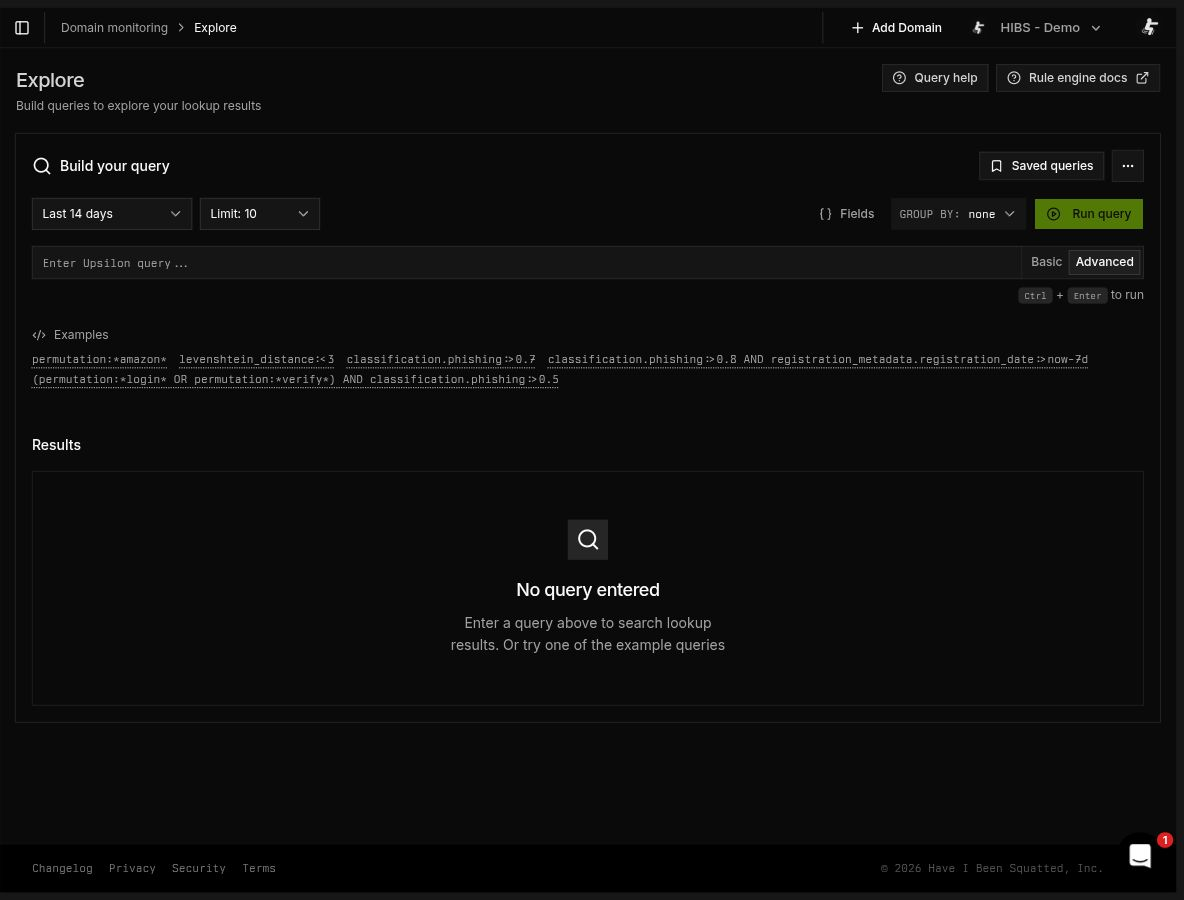Open the Security footer link
This screenshot has height=900, width=1184.
click(x=199, y=868)
